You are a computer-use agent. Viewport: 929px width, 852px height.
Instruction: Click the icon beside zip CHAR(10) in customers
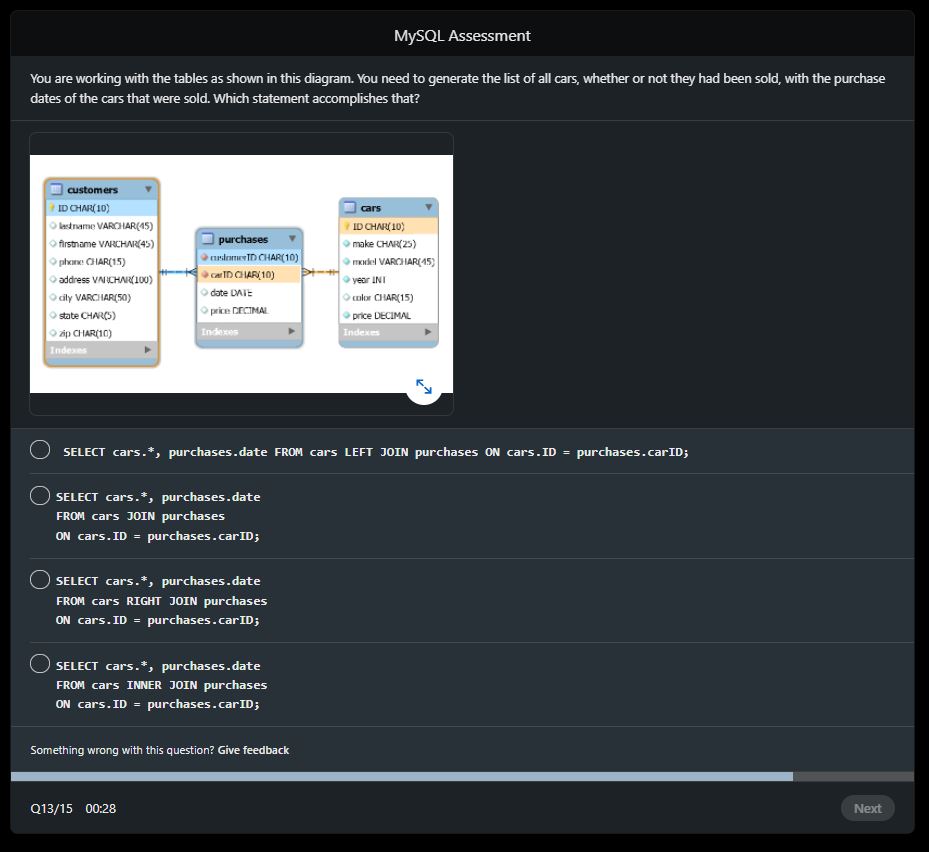click(x=54, y=332)
